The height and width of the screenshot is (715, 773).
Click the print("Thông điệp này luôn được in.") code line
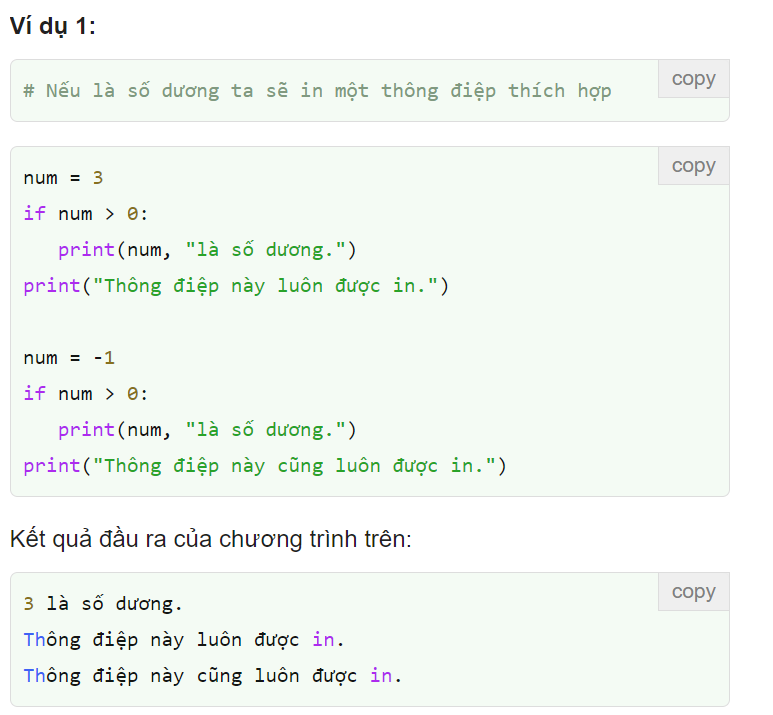tap(236, 286)
